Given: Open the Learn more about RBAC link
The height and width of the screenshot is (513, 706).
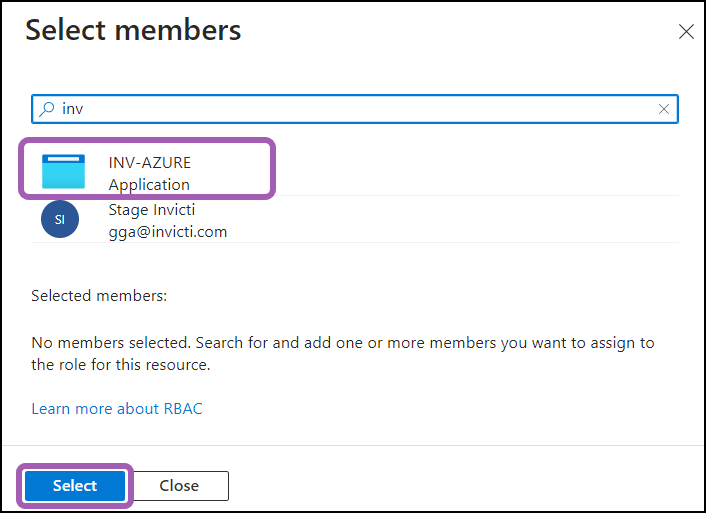Looking at the screenshot, I should click(x=117, y=409).
